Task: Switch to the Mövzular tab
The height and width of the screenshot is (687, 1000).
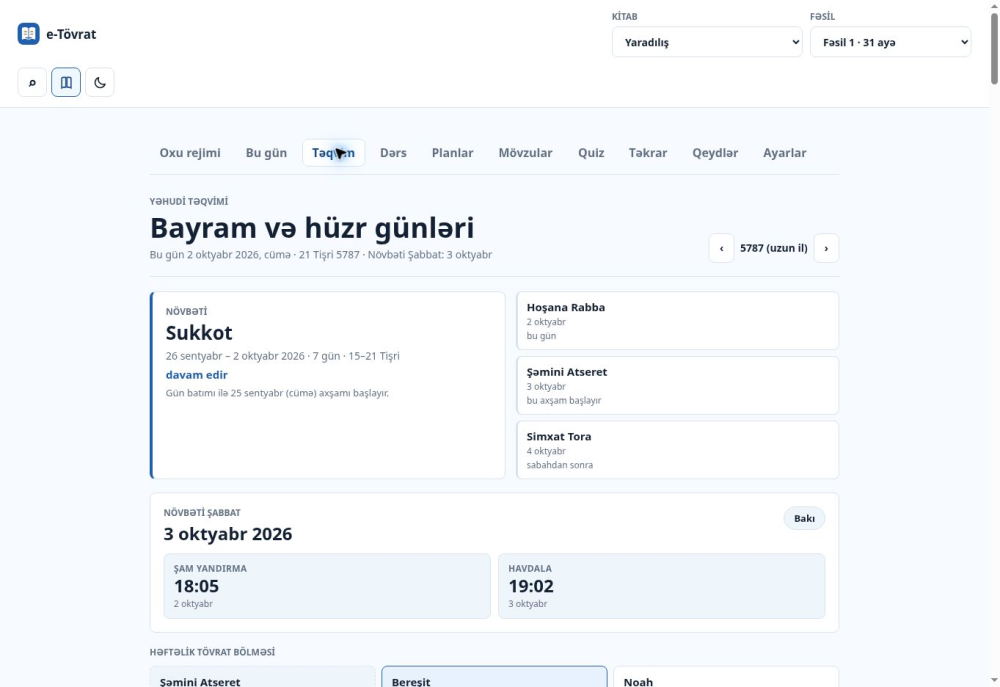Action: pos(526,153)
